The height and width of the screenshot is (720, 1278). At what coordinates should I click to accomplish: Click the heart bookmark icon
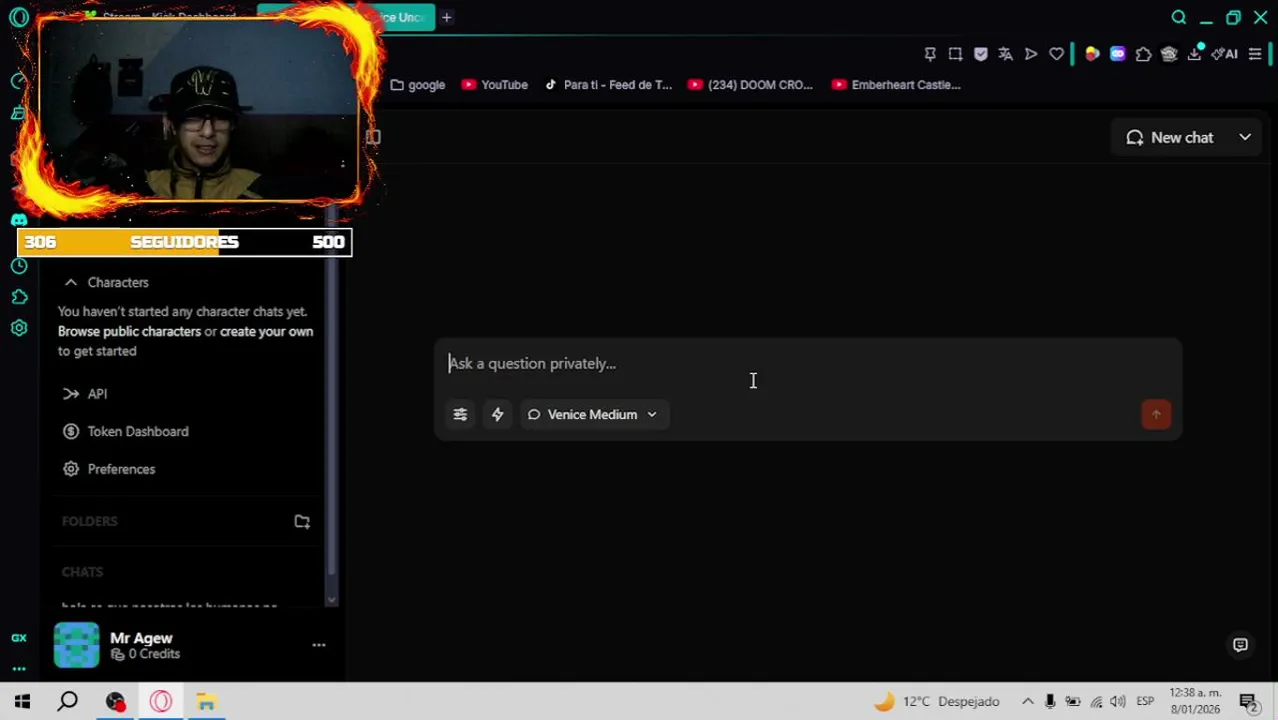coord(1056,54)
